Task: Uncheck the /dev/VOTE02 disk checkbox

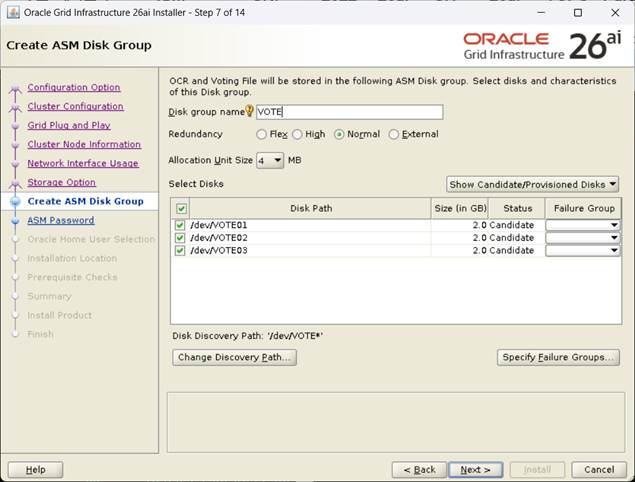Action: click(x=180, y=238)
